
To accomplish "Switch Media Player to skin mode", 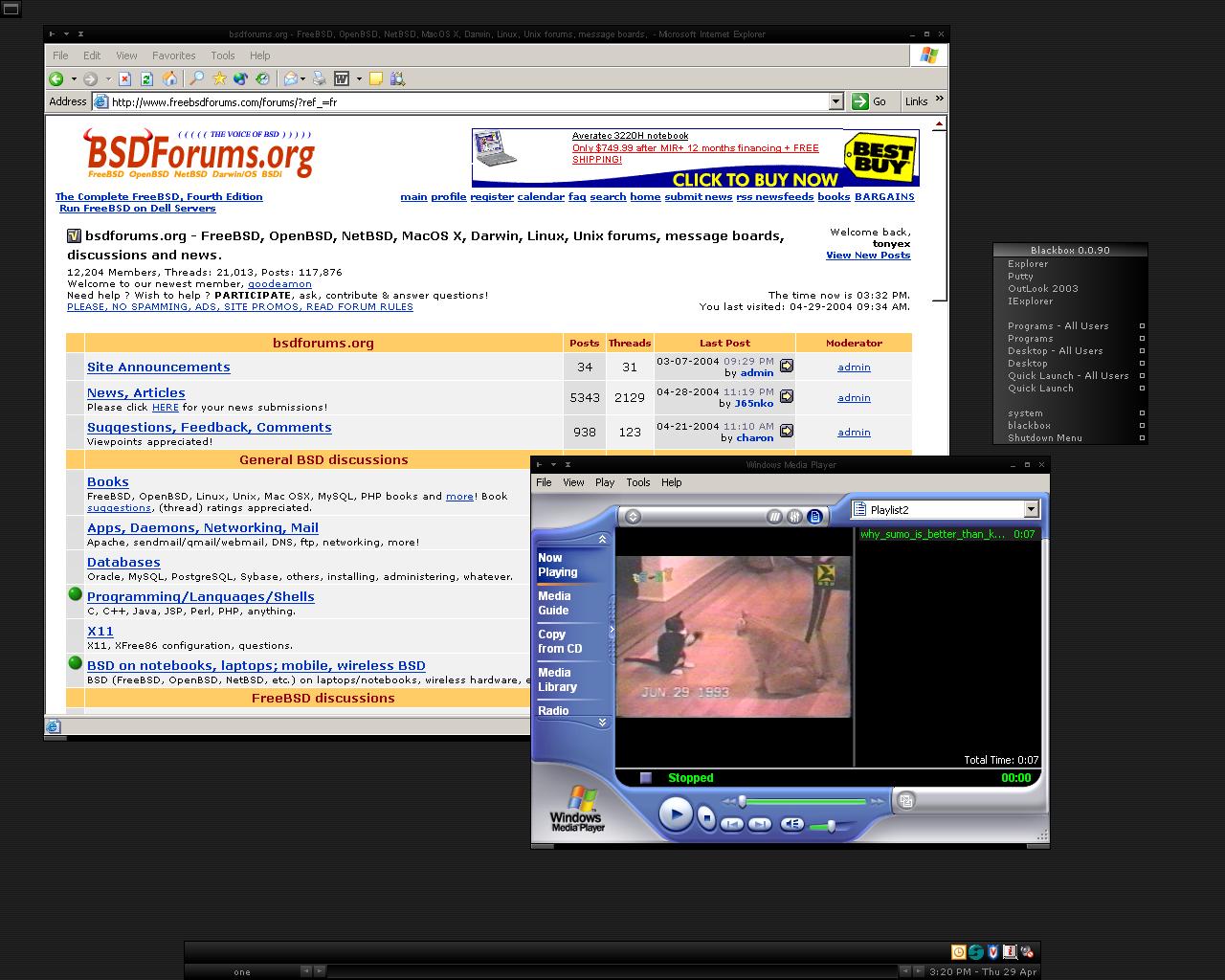I will pyautogui.click(x=905, y=800).
